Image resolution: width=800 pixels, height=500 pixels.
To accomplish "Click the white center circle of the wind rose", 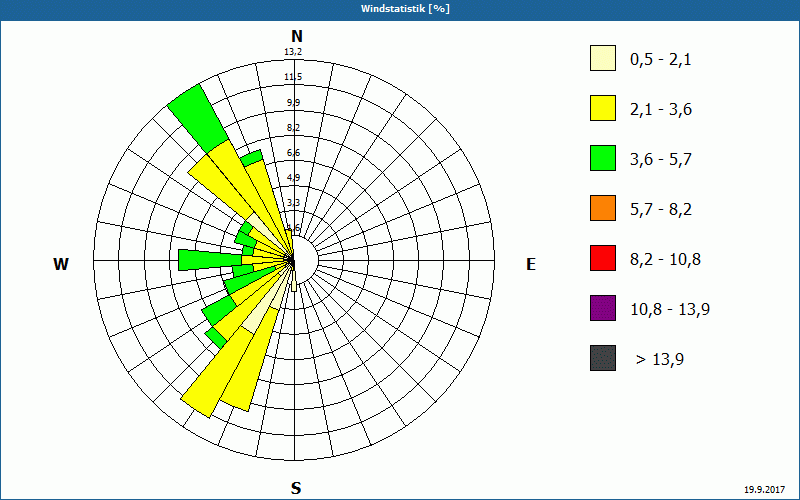I will pos(307,260).
